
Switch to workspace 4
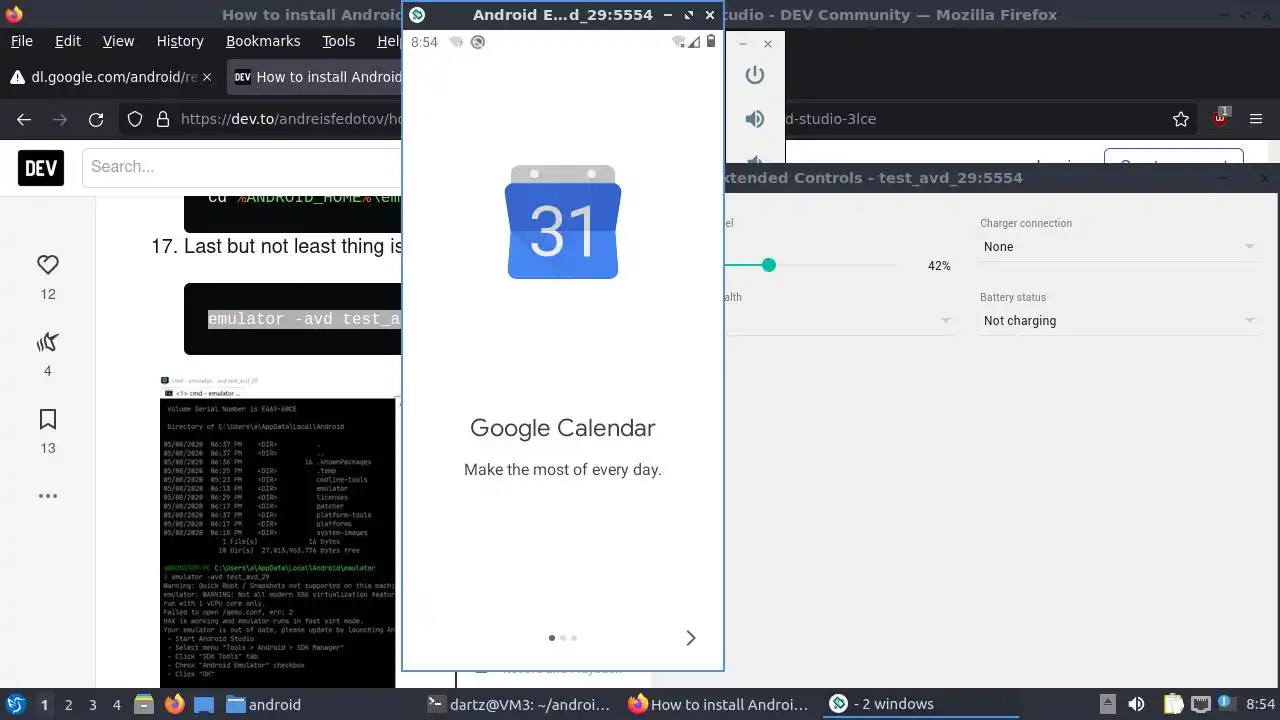(117, 704)
